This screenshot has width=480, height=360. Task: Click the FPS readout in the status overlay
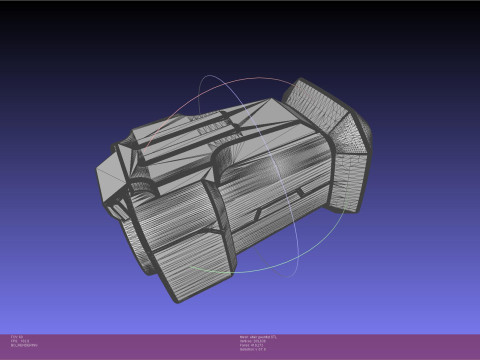click(x=20, y=341)
